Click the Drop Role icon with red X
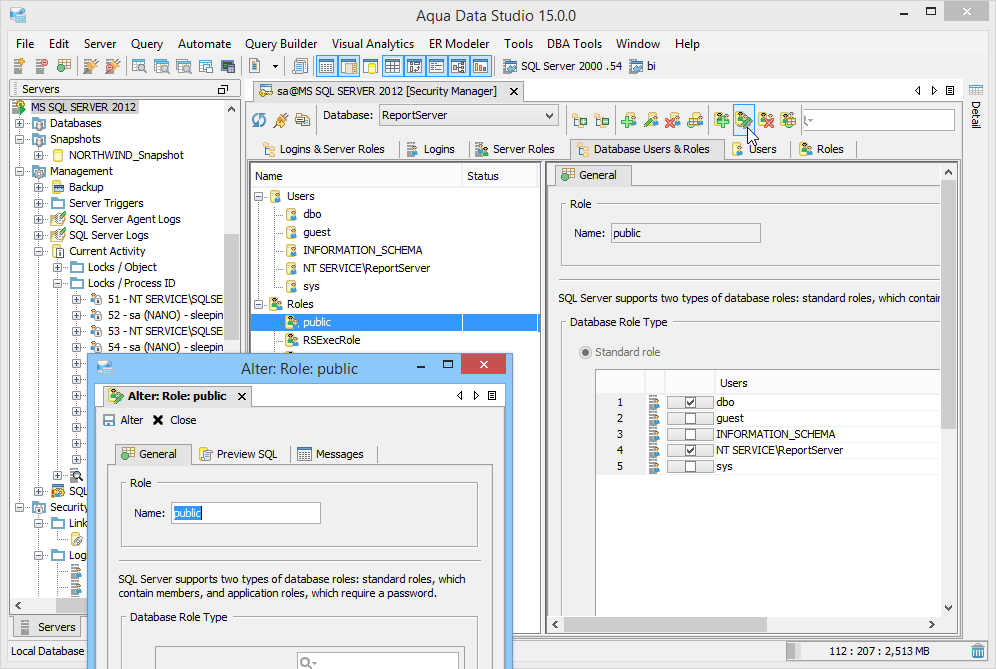Screen dimensions: 996x669 pyautogui.click(x=766, y=119)
